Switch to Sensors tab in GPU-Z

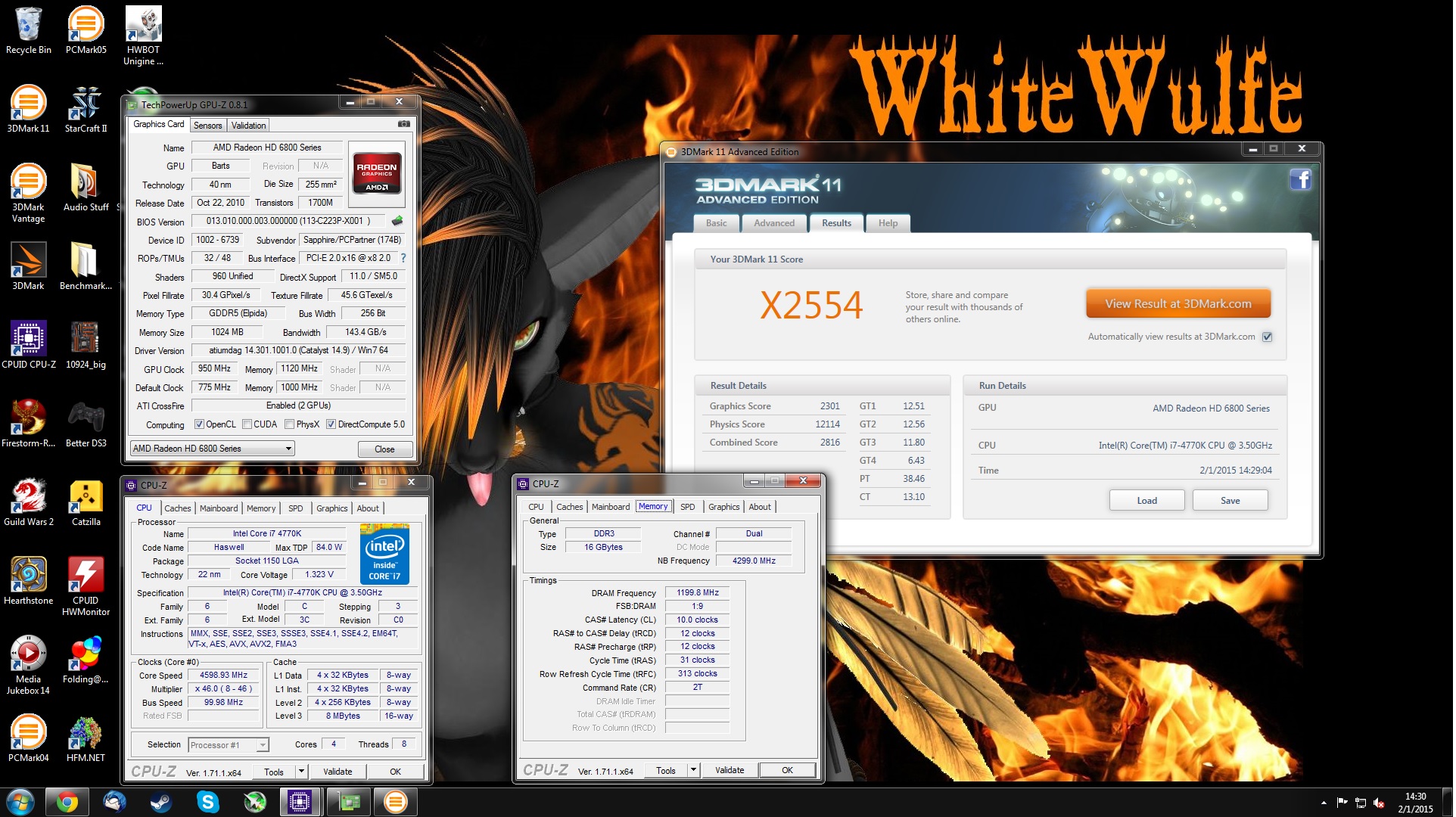(208, 126)
